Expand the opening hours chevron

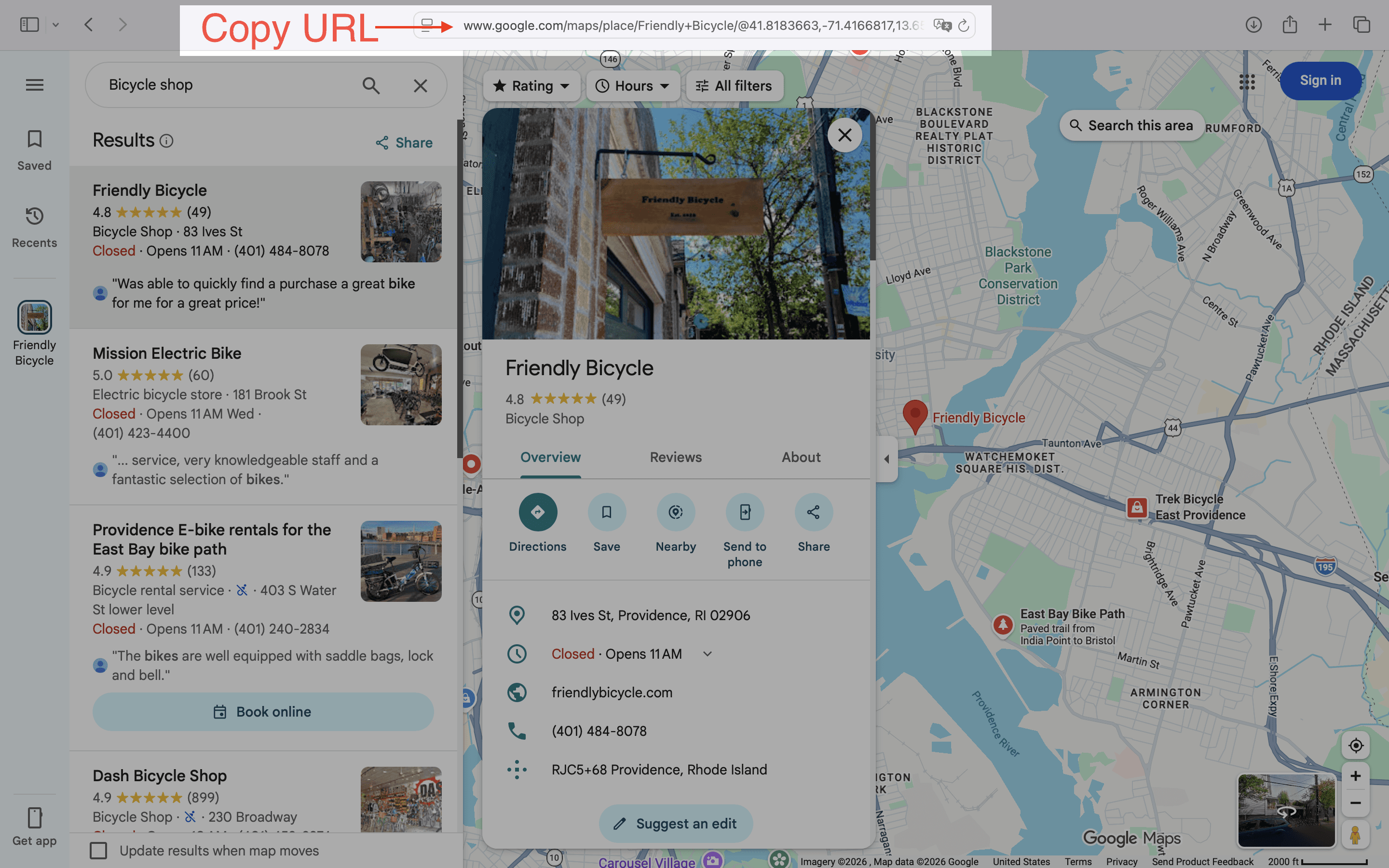point(707,654)
